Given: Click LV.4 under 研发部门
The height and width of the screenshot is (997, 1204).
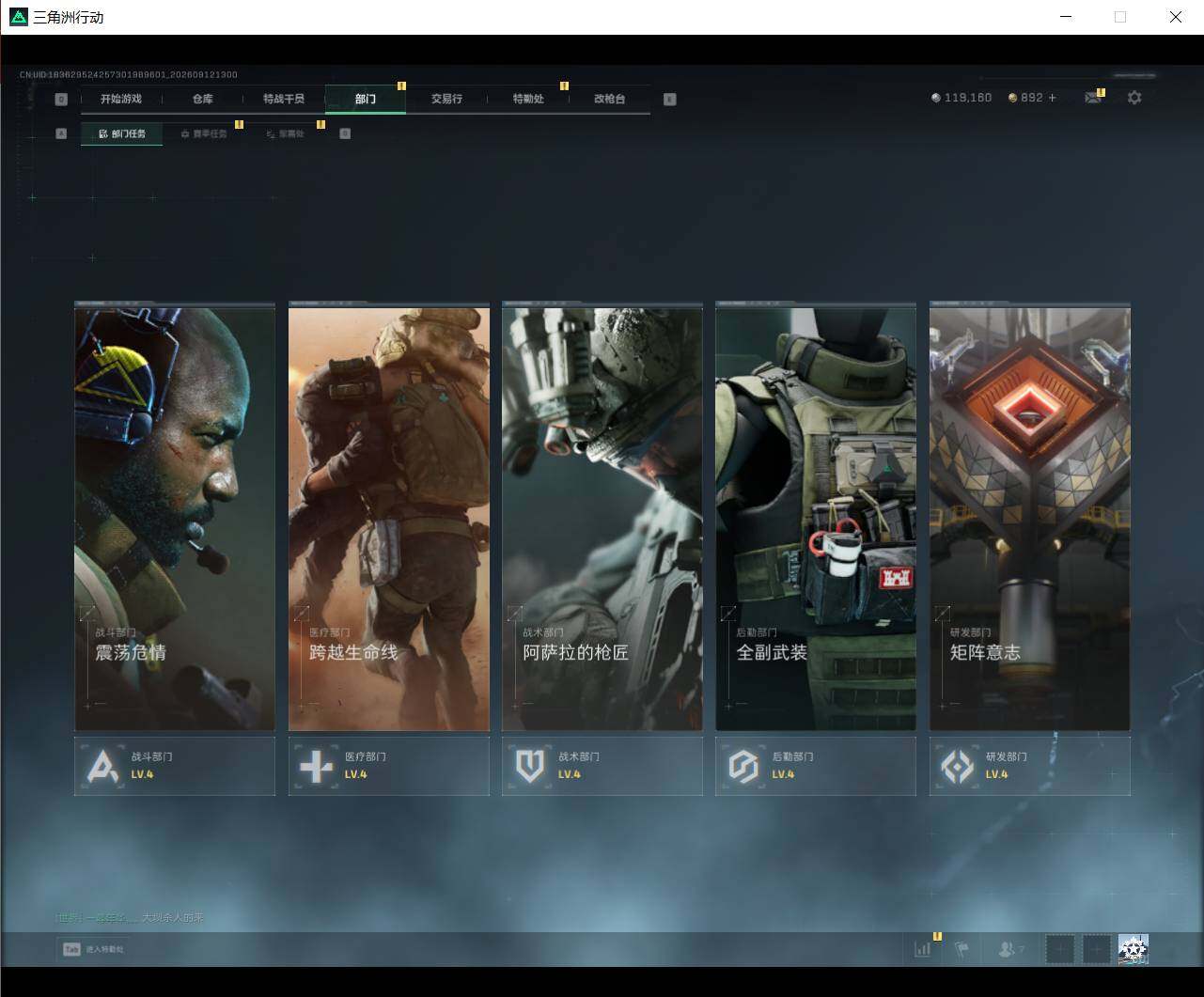Looking at the screenshot, I should [x=997, y=774].
